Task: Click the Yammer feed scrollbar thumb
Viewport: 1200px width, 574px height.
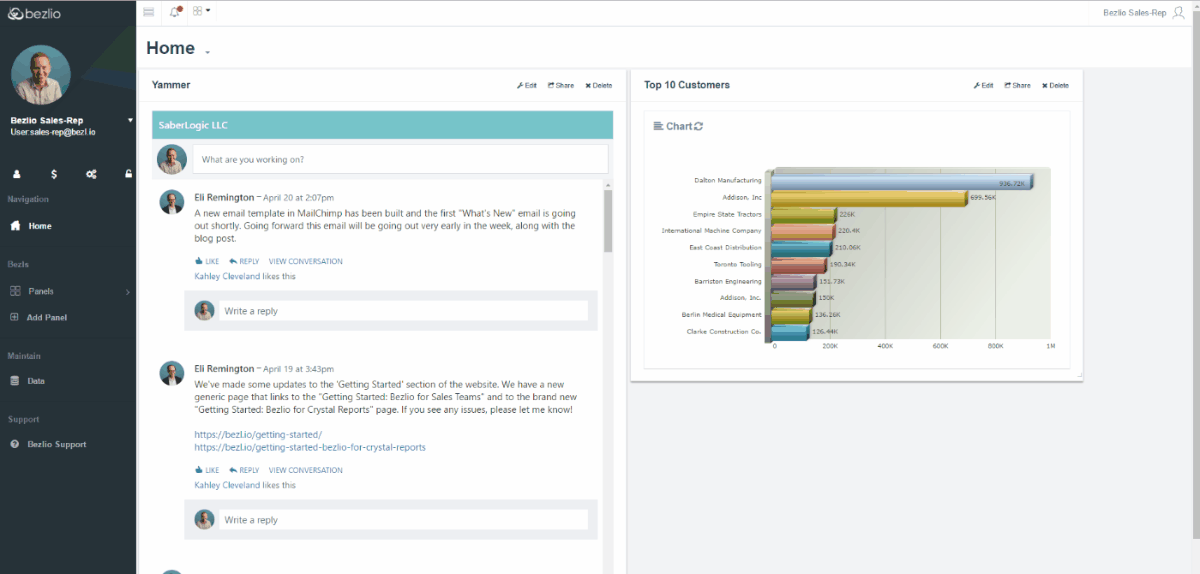Action: click(x=608, y=221)
